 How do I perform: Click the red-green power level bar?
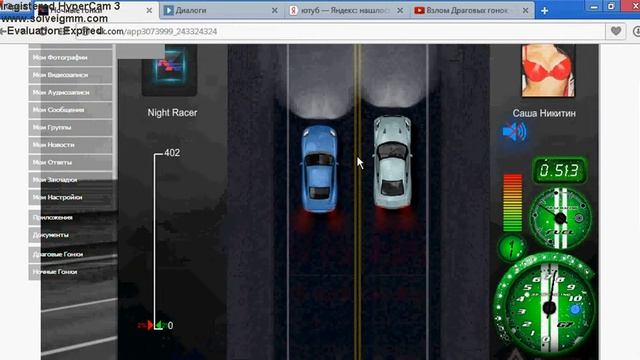click(x=513, y=203)
